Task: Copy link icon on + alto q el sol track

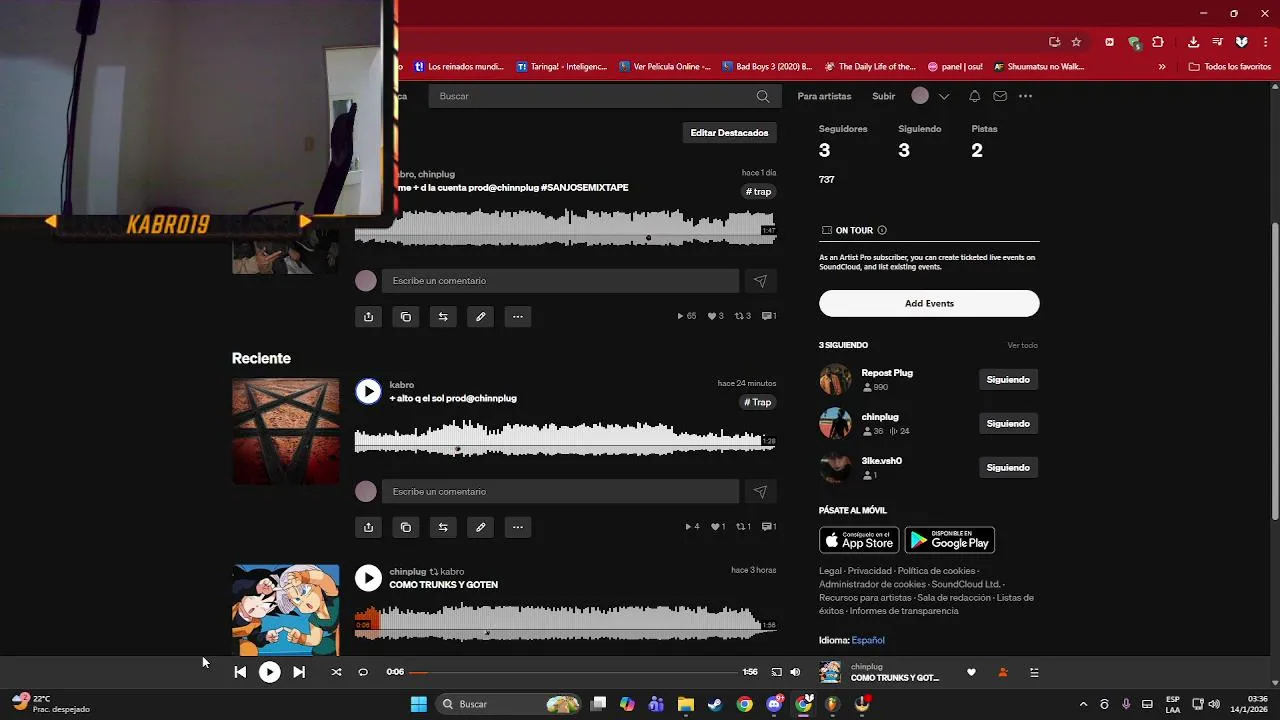Action: pyautogui.click(x=405, y=527)
